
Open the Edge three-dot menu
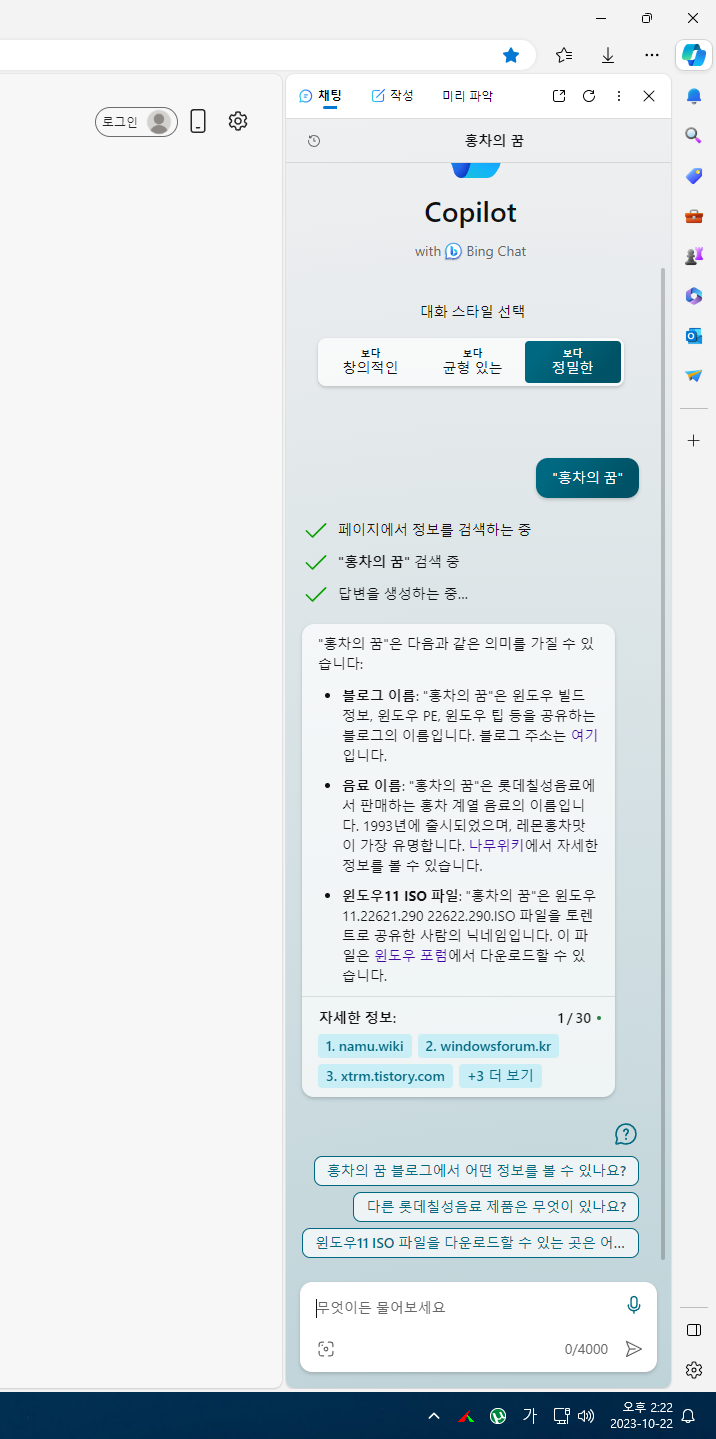click(652, 55)
